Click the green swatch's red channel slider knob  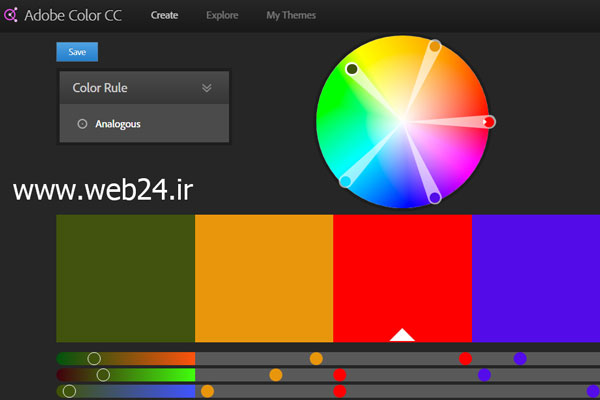tap(94, 359)
